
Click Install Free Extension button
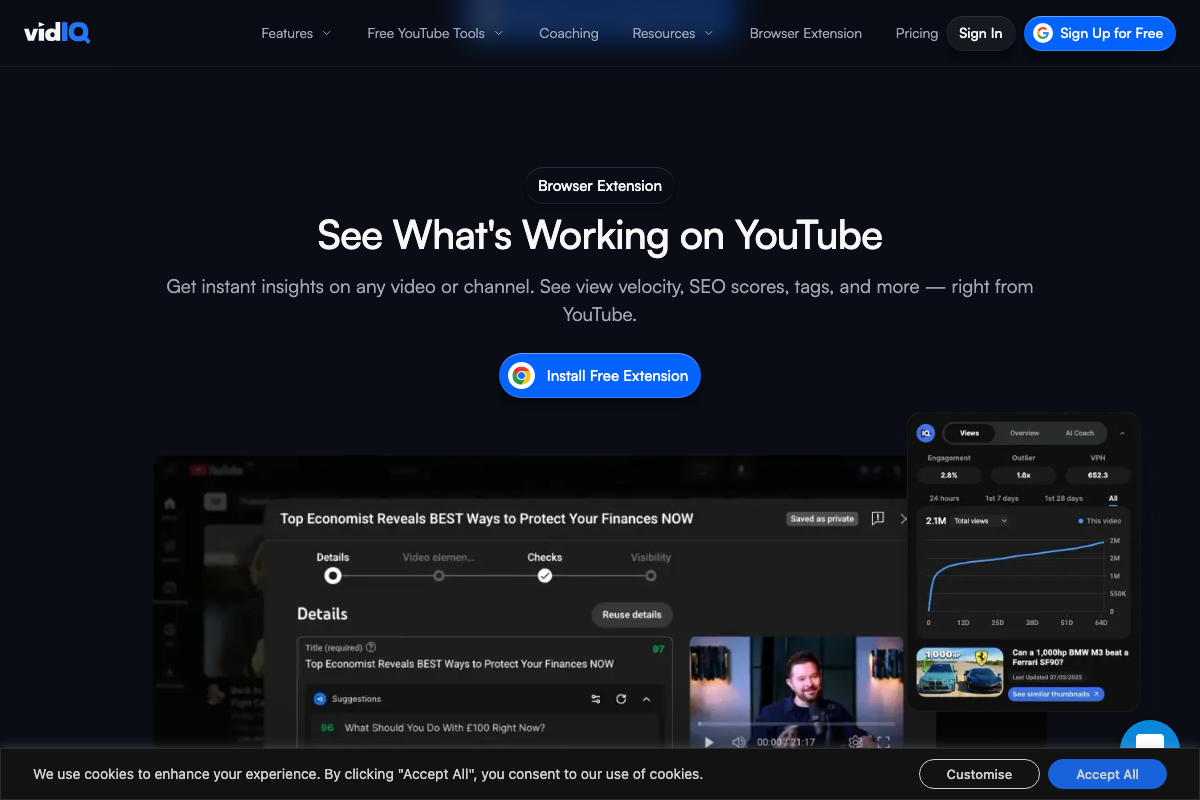(600, 376)
